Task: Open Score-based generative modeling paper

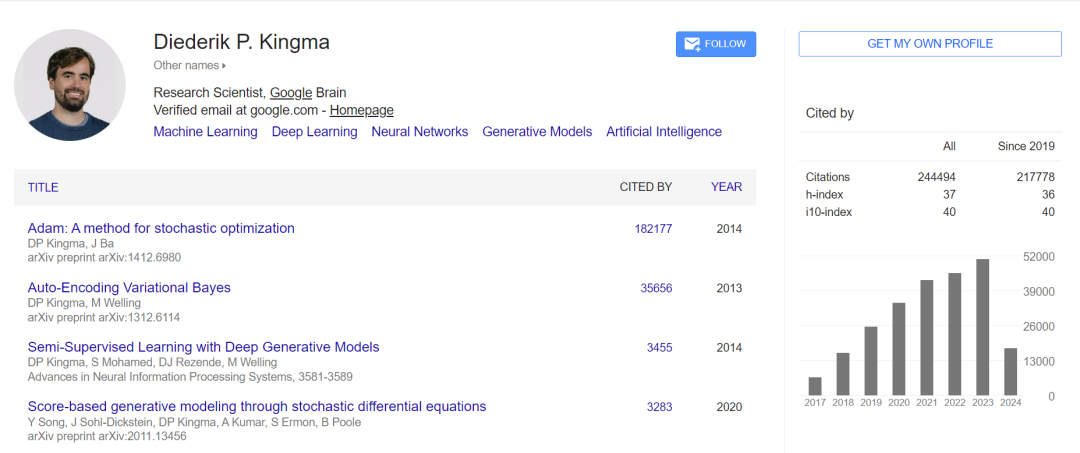Action: tap(257, 407)
